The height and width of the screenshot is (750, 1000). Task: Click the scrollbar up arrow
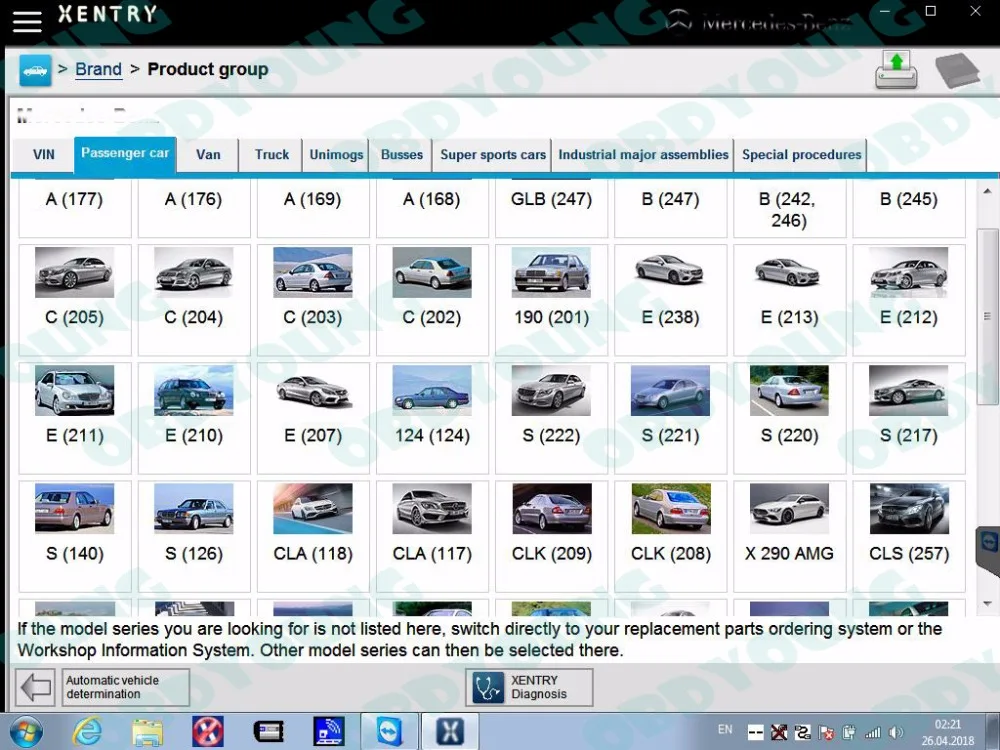[x=987, y=191]
